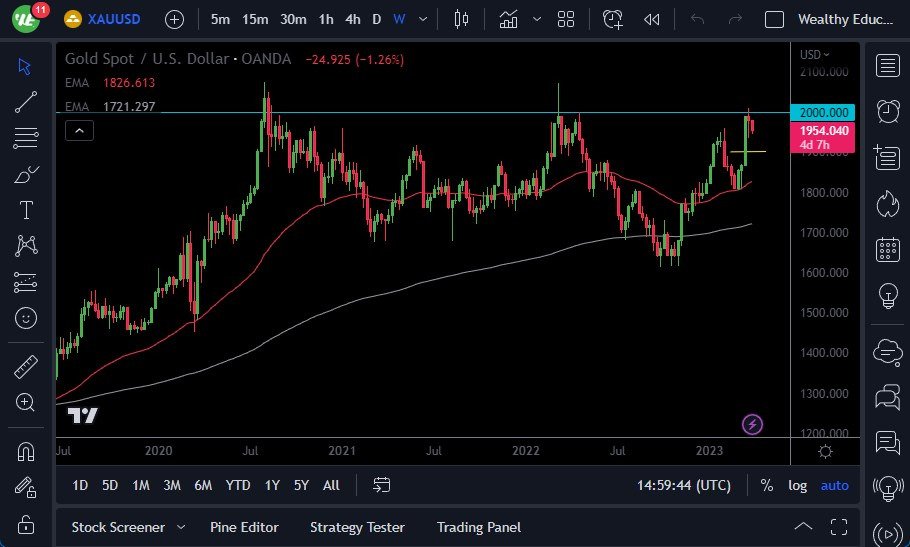Open the candlestick chart style icon
This screenshot has width=910, height=547.
click(461, 19)
